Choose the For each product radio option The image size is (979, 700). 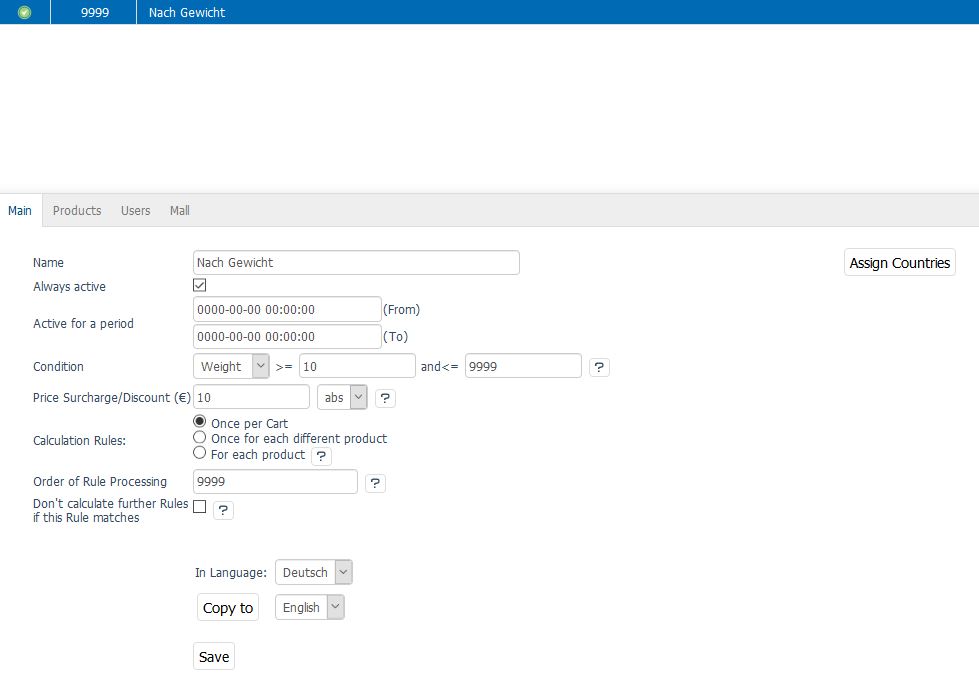[200, 453]
